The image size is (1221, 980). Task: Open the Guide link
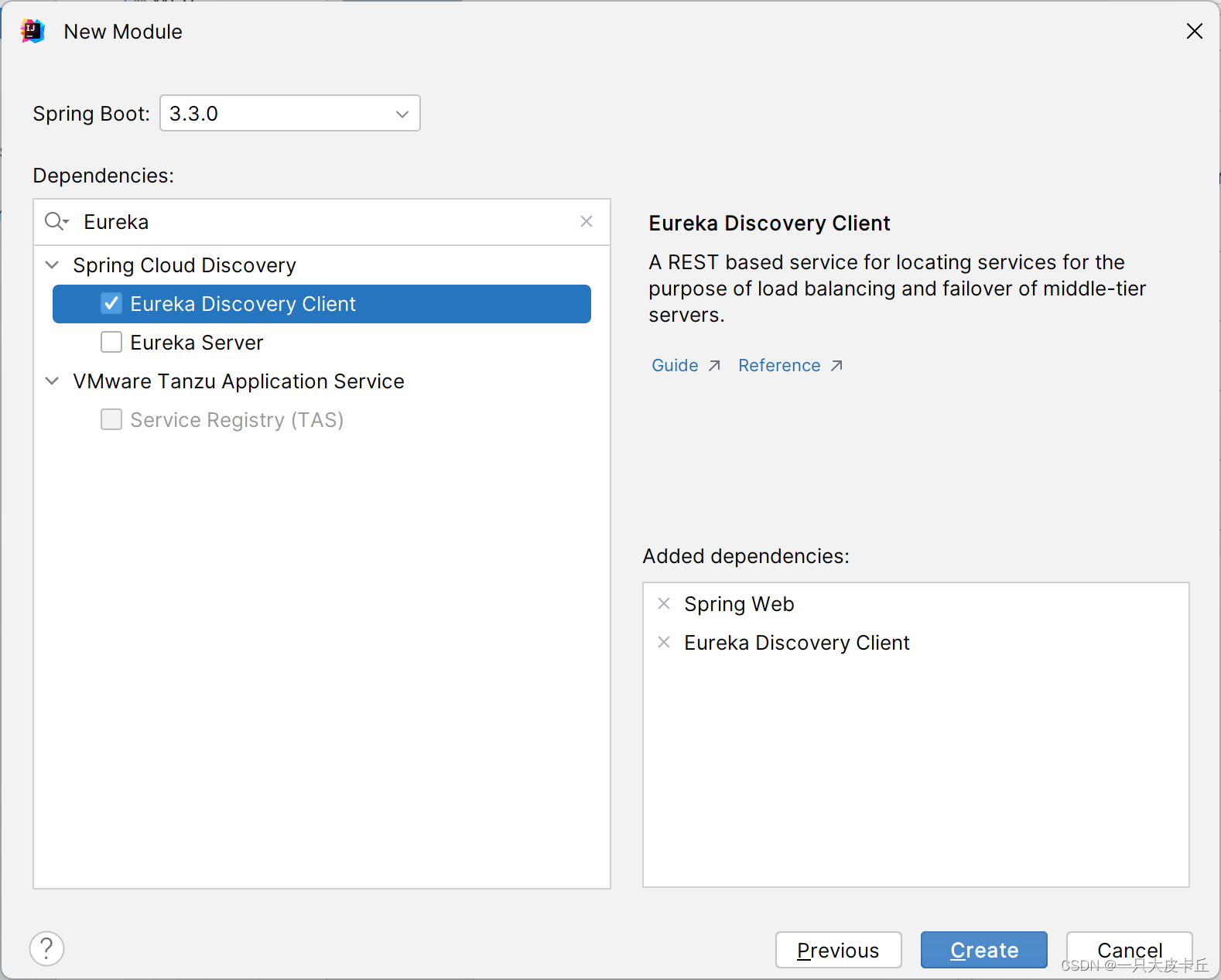(686, 365)
